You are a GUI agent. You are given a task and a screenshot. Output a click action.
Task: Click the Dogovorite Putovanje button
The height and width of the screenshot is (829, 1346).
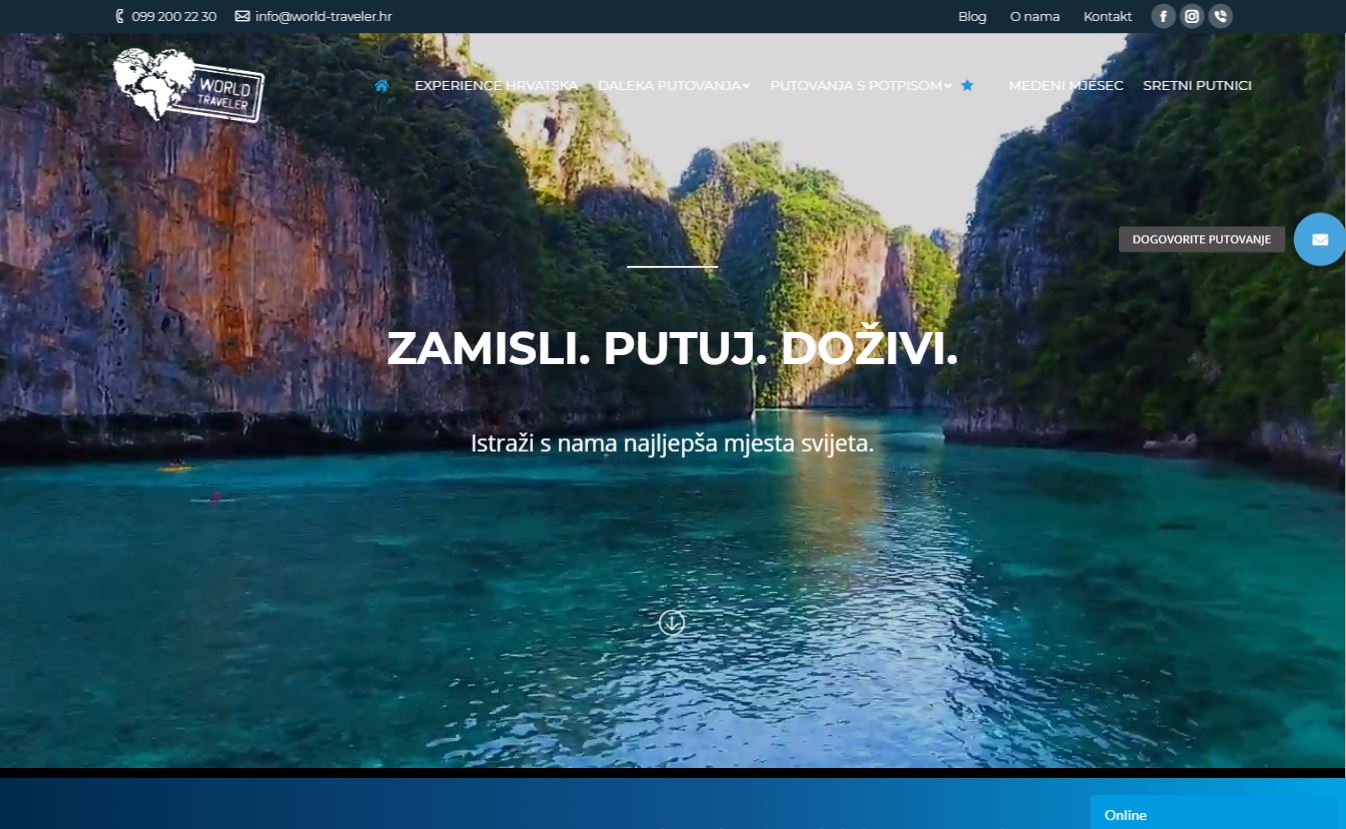[x=1202, y=239]
